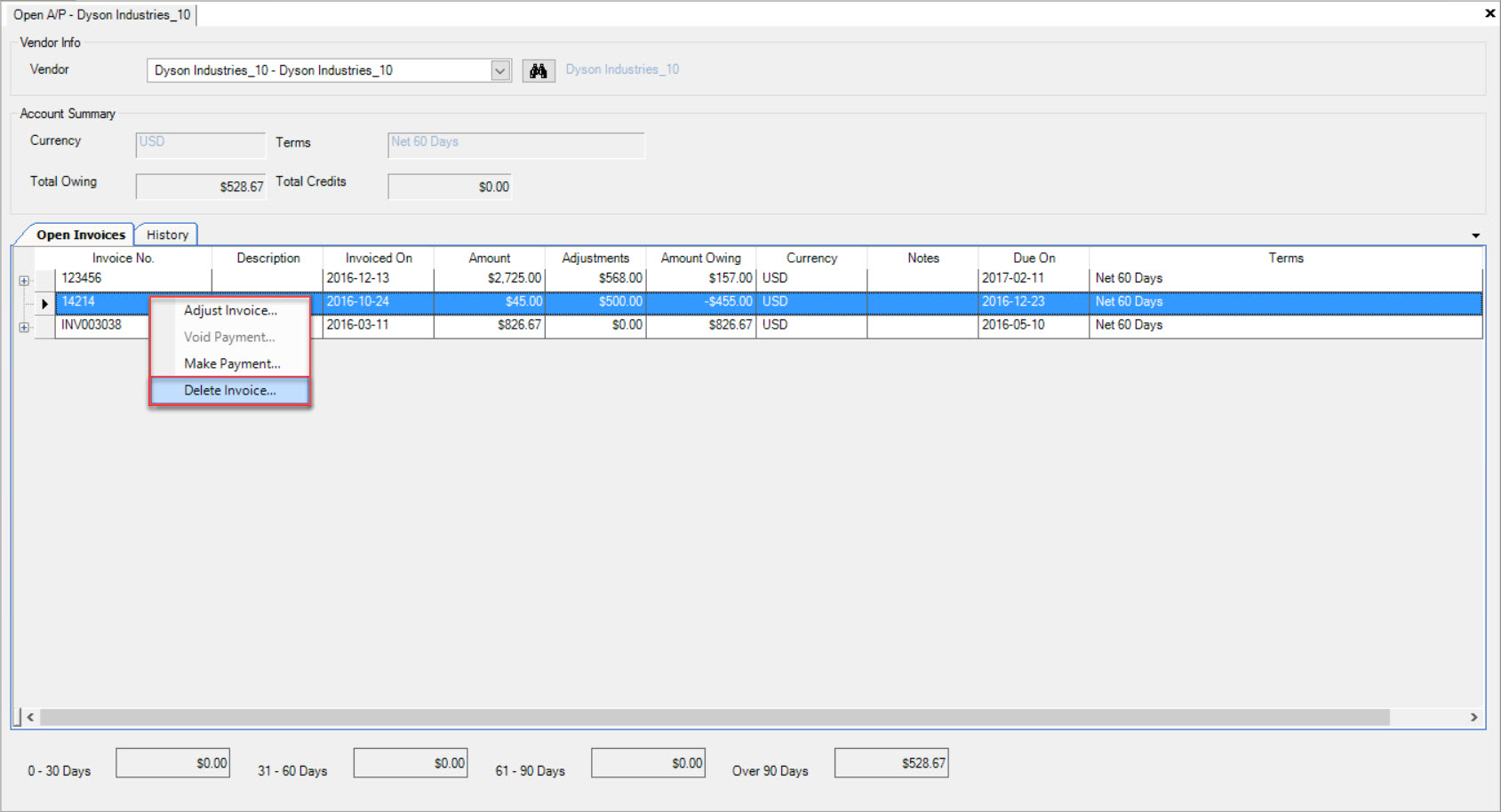Click the 61 - 90 Days amount field
Viewport: 1501px width, 812px height.
pyautogui.click(x=648, y=763)
